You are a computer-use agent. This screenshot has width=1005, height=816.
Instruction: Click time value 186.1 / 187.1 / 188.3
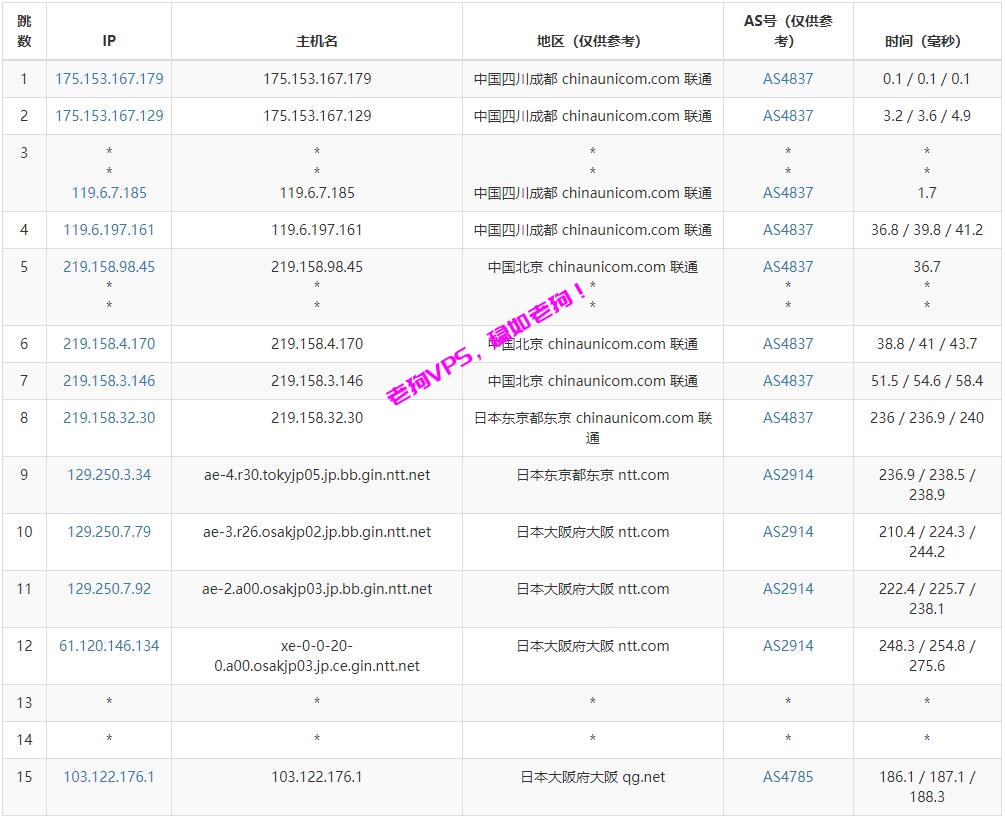click(x=926, y=787)
